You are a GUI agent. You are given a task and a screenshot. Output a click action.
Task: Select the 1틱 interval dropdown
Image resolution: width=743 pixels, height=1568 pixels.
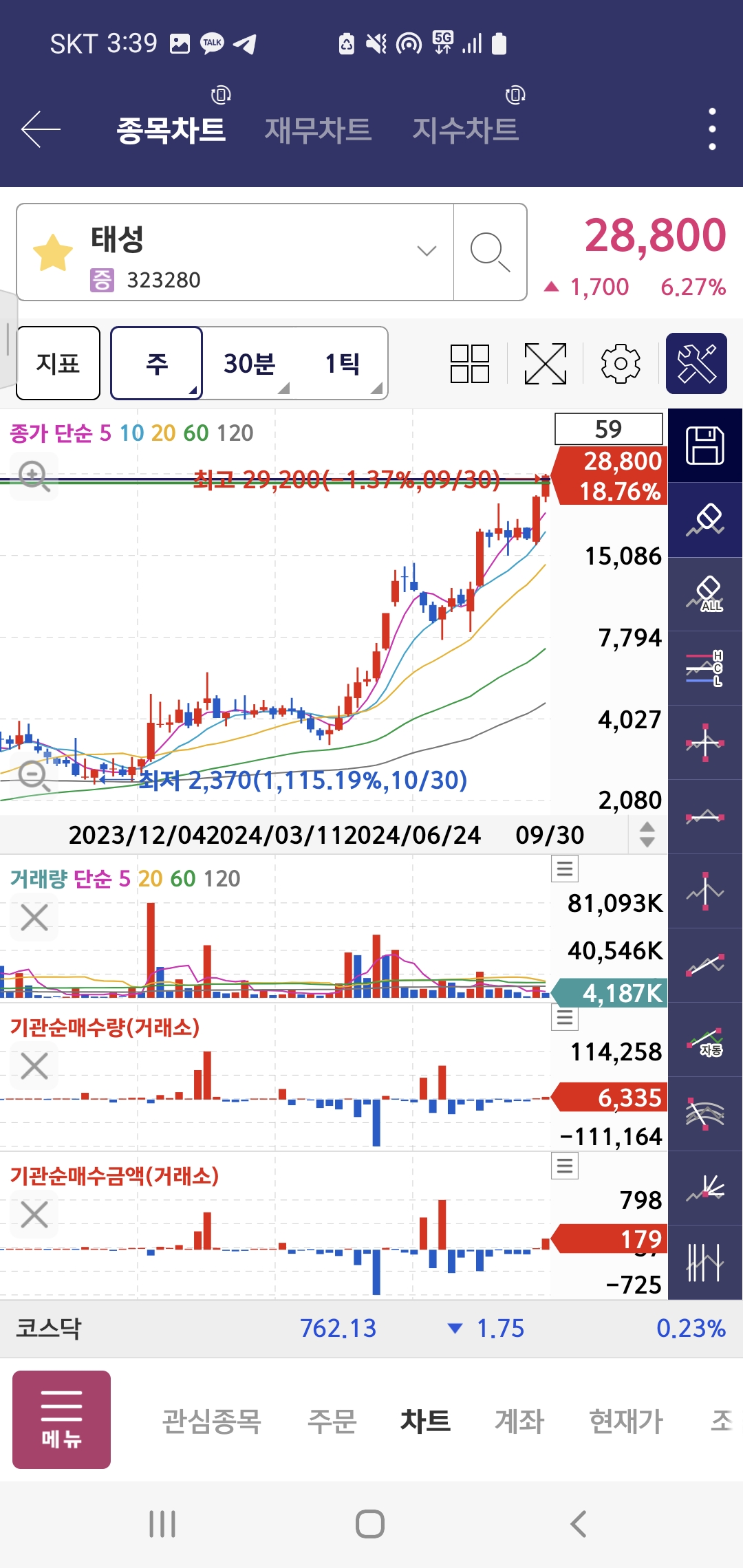click(342, 363)
